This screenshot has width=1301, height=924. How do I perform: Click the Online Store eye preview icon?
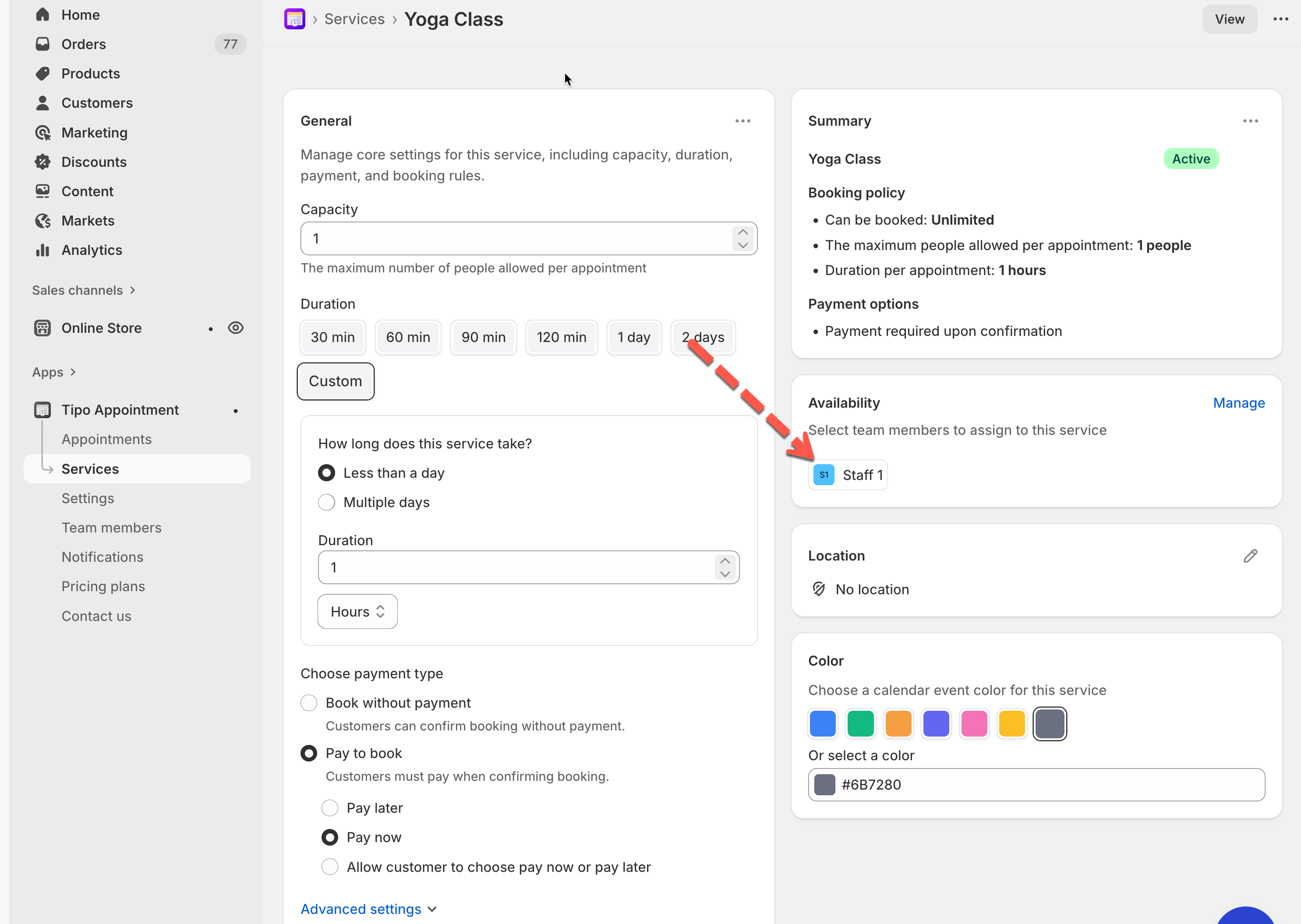[x=236, y=328]
